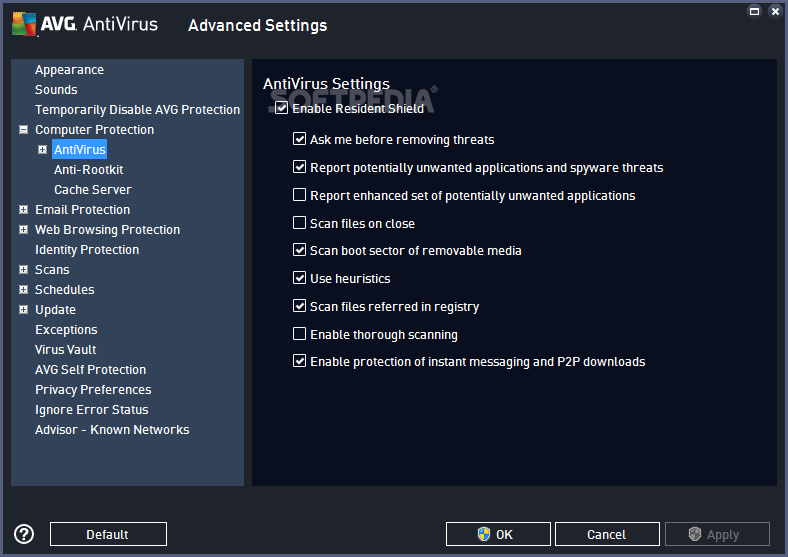
Task: Expand the Web Browsing Protection node
Action: pos(23,230)
